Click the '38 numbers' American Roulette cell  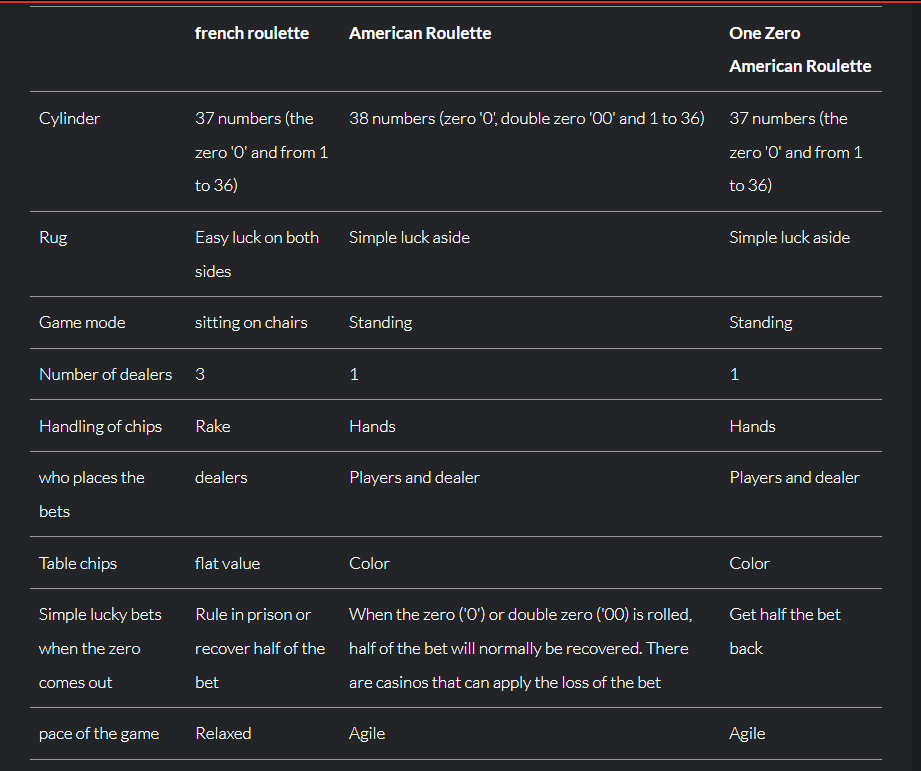[x=527, y=119]
